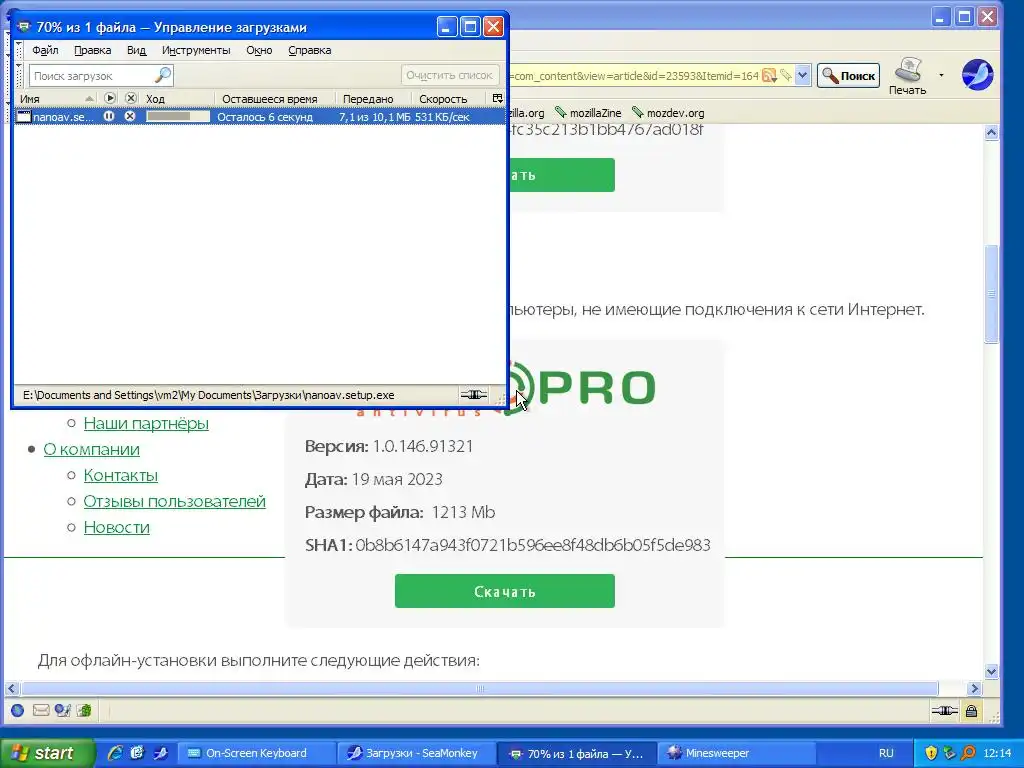1024x768 pixels.
Task: Open the Composer icon in status bar
Action: [x=62, y=711]
